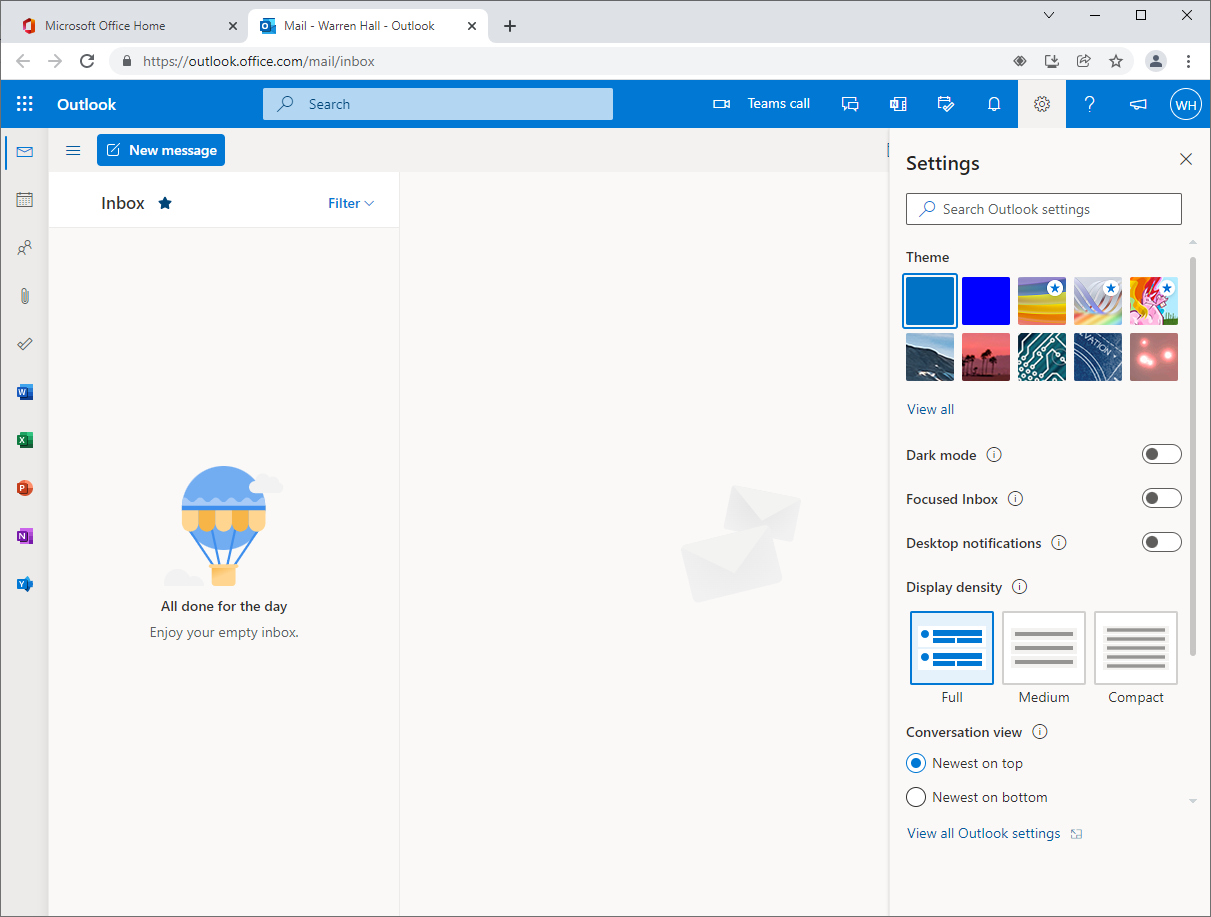1211x917 pixels.
Task: Open Help question mark icon
Action: coord(1090,104)
